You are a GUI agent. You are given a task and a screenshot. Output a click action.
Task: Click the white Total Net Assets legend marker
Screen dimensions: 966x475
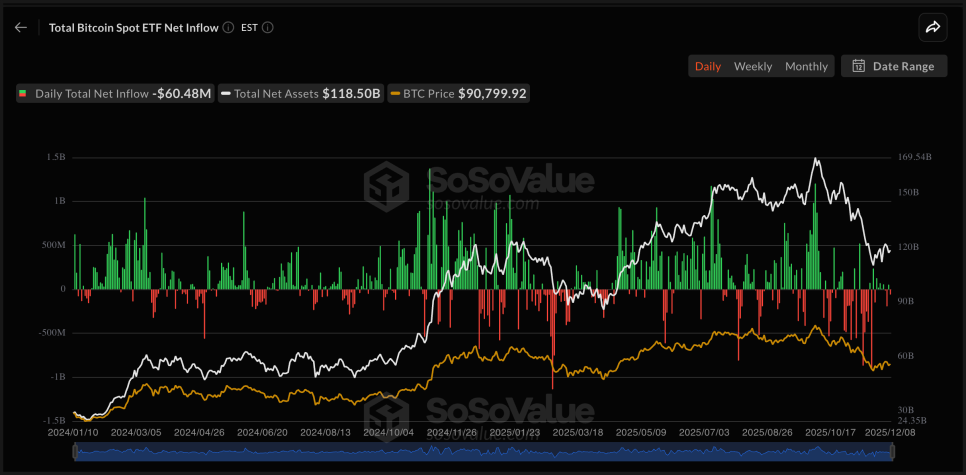227,94
